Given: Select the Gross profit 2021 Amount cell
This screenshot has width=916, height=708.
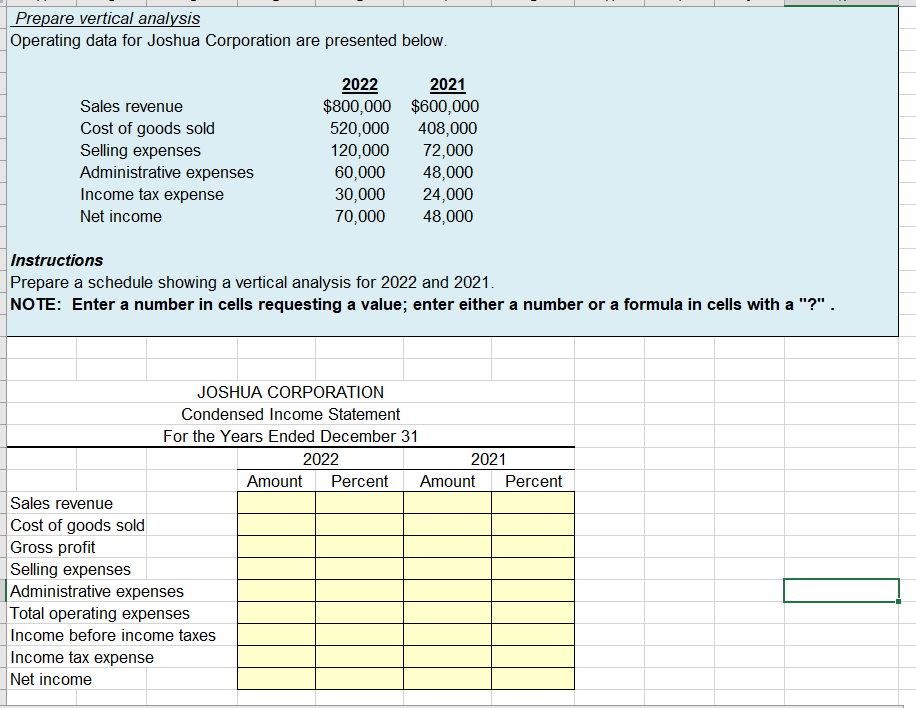Looking at the screenshot, I should (447, 547).
